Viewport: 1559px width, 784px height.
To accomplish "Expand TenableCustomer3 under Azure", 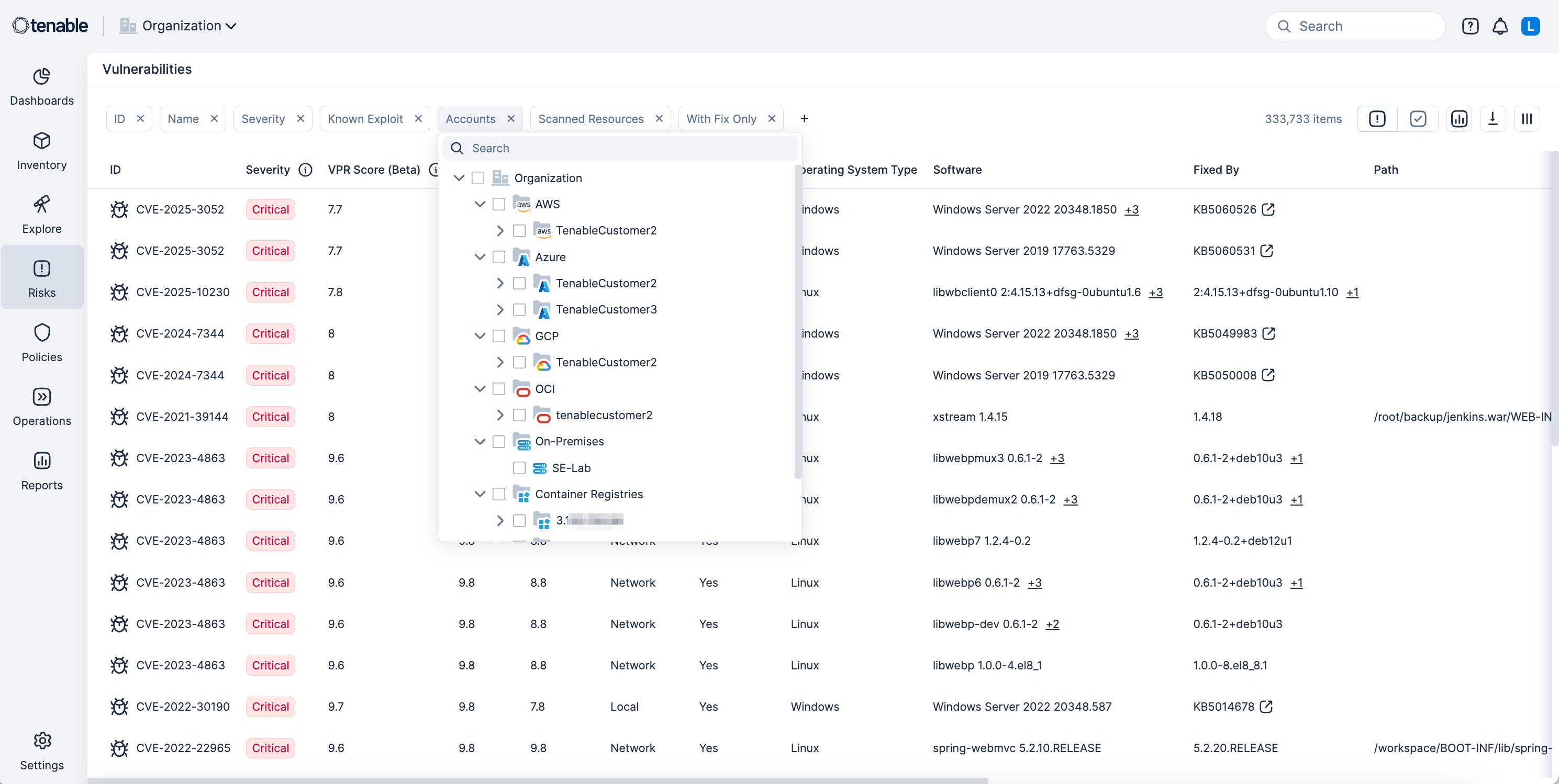I will click(500, 310).
